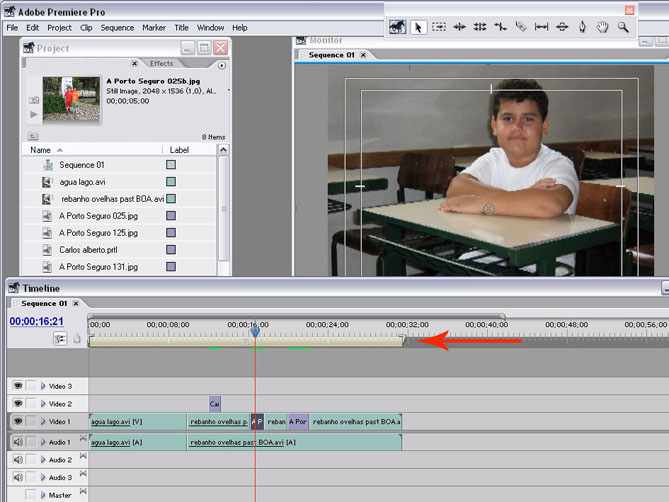669x502 pixels.
Task: Select the Hand tool
Action: click(602, 27)
